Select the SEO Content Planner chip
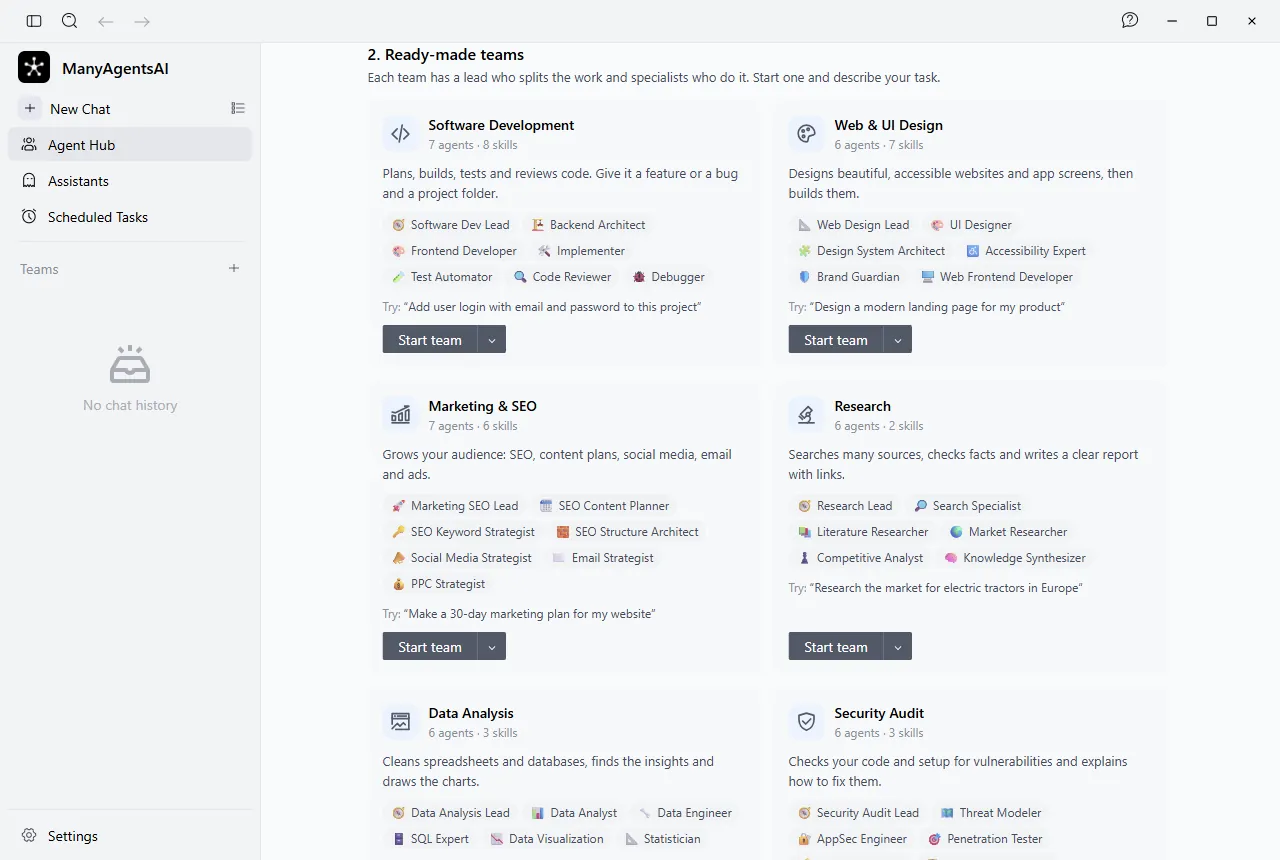The height and width of the screenshot is (860, 1280). click(604, 506)
